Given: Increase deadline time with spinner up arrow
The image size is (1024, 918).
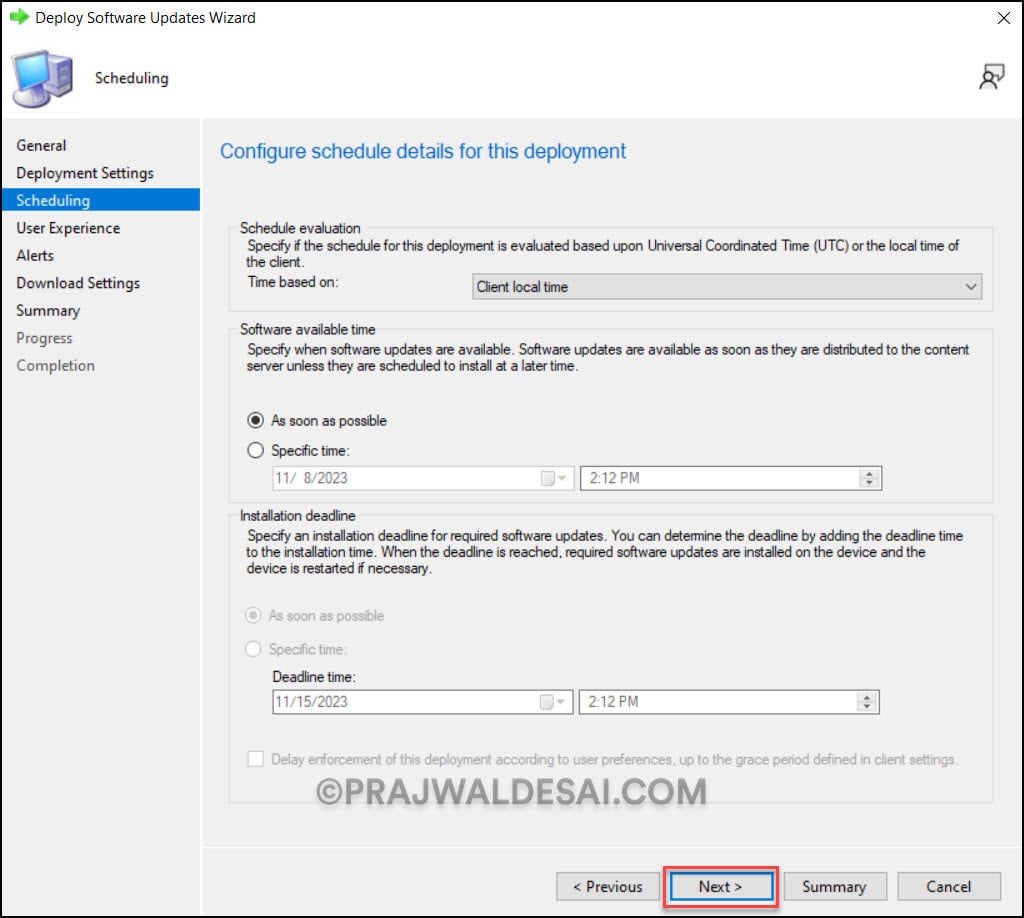Looking at the screenshot, I should [867, 697].
